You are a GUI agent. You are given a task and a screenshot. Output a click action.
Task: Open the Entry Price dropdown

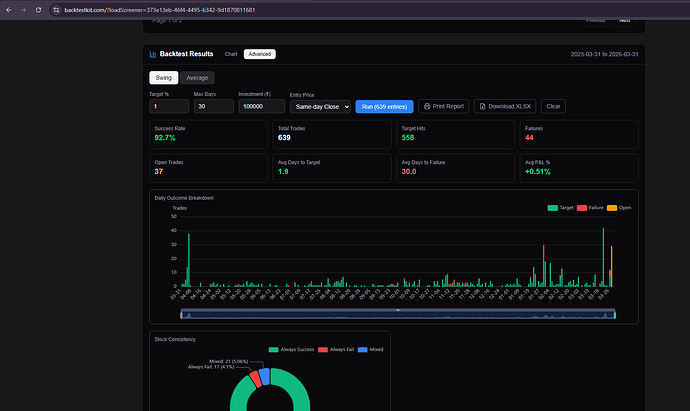pyautogui.click(x=320, y=106)
